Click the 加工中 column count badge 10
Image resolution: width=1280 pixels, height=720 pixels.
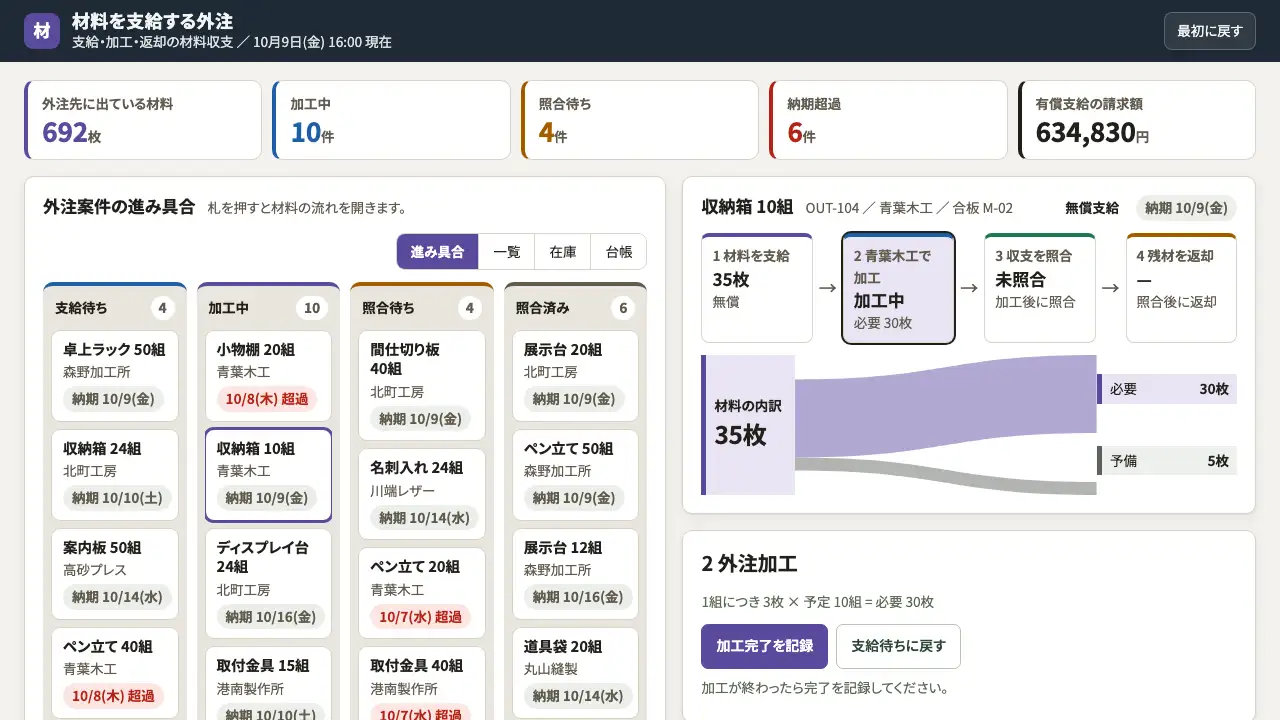[x=312, y=308]
